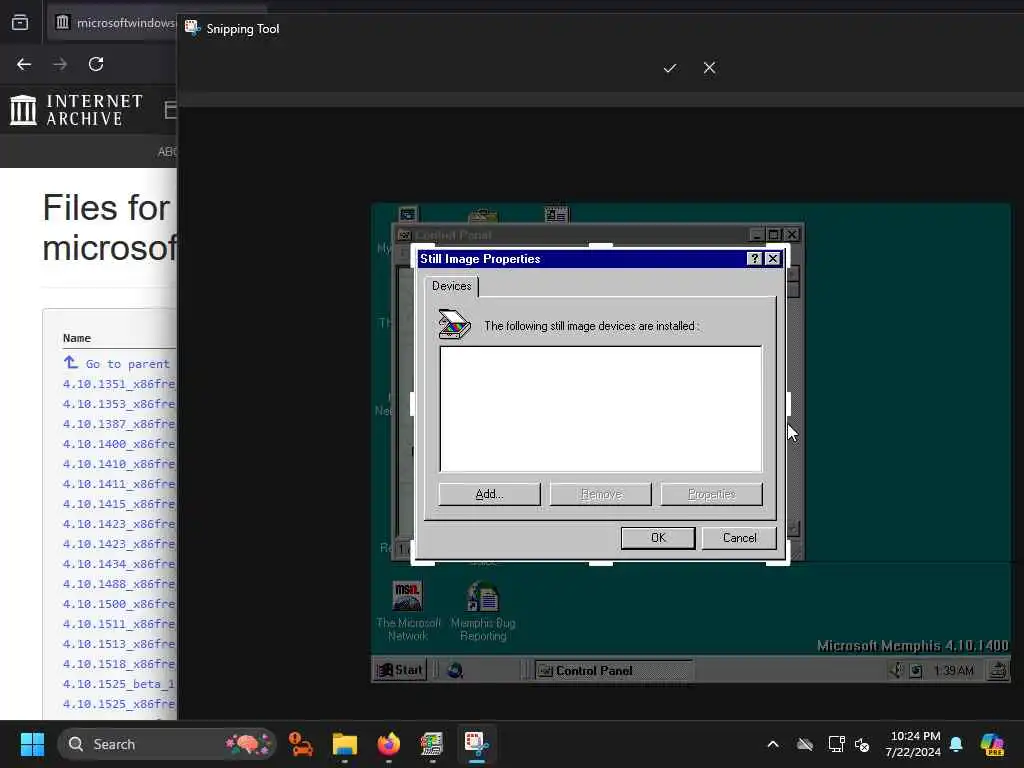Click the Go to parent link
1024x768 pixels.
tap(116, 364)
